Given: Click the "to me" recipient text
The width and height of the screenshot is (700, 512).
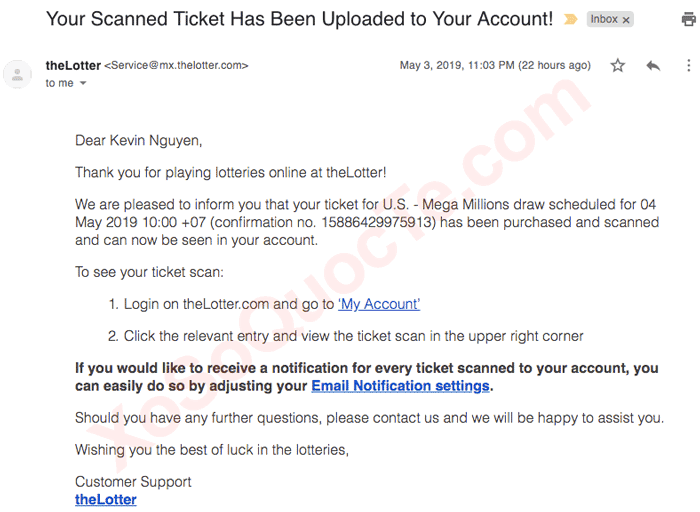Looking at the screenshot, I should (59, 83).
